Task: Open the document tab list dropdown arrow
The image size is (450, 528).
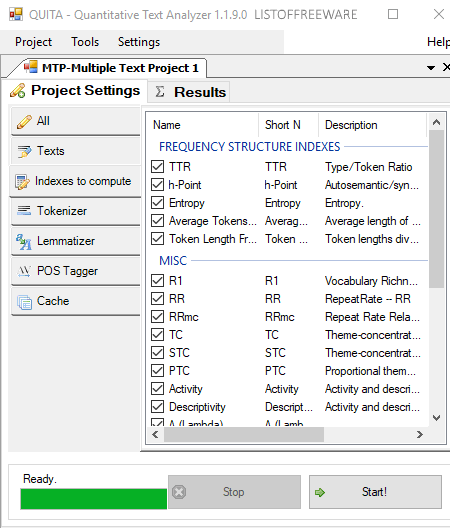Action: coord(430,68)
